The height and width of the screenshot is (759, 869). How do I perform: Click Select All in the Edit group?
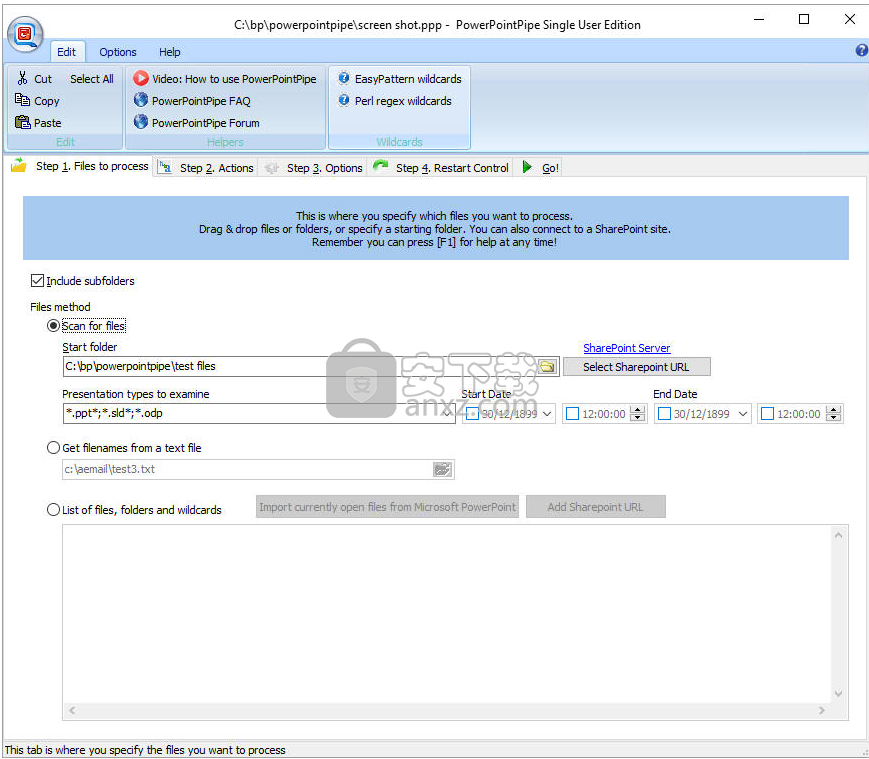click(91, 79)
